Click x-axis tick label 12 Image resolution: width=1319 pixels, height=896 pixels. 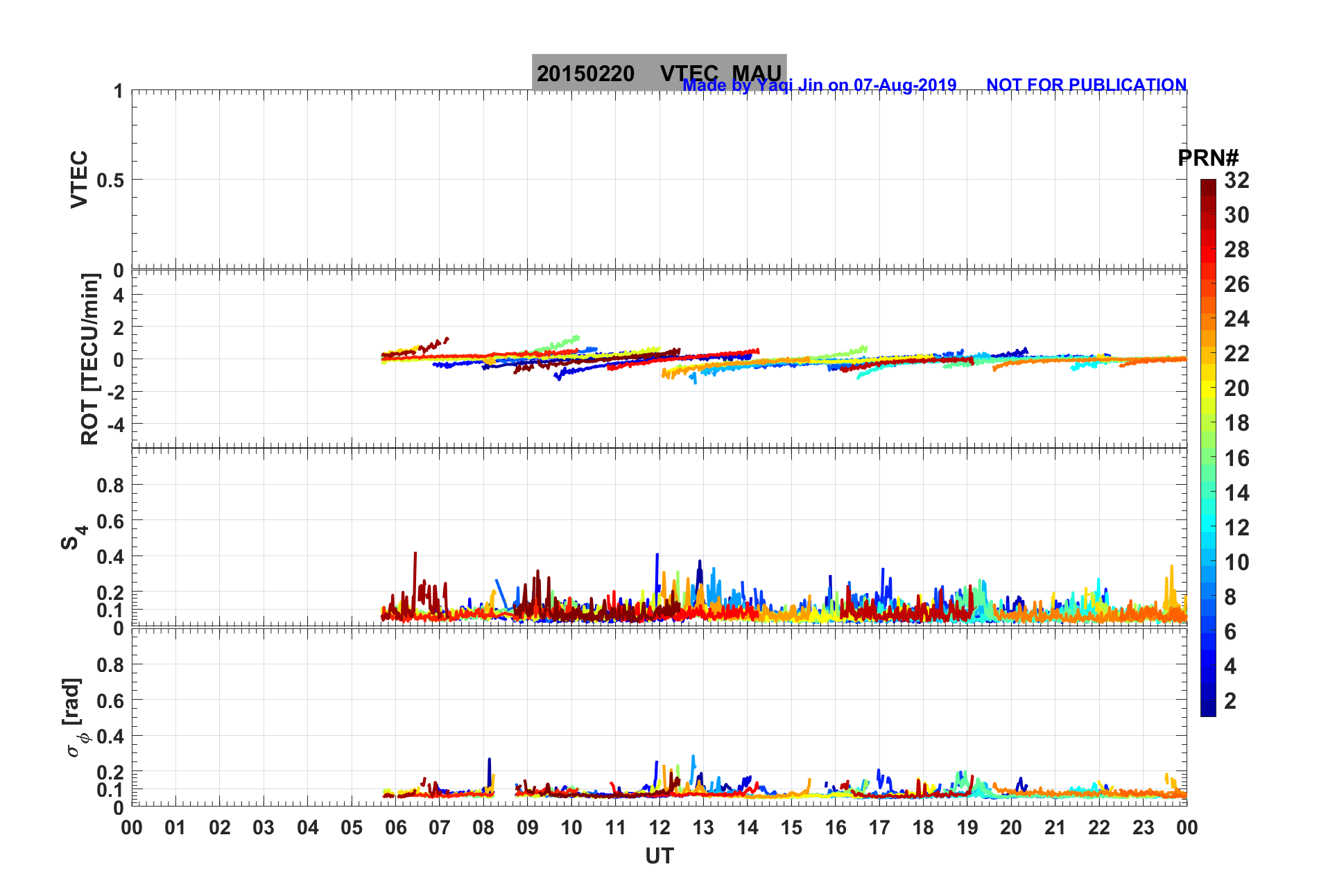[x=659, y=827]
